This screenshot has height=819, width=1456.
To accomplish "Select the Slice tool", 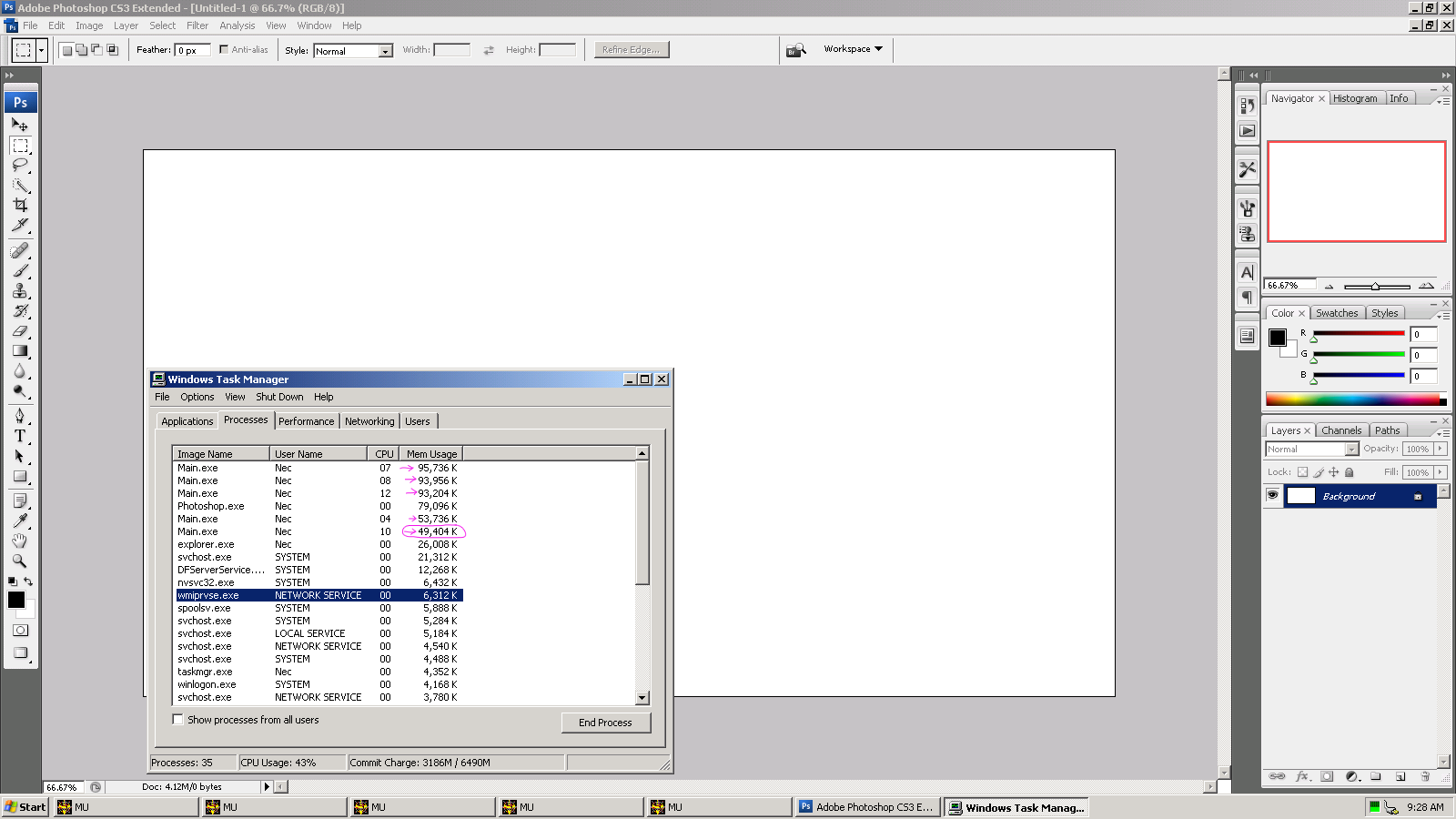I will click(20, 225).
